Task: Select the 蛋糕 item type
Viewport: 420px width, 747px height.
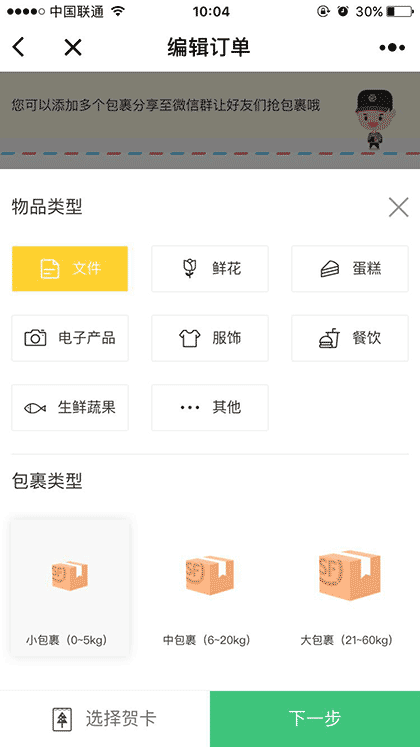Action: coord(350,269)
